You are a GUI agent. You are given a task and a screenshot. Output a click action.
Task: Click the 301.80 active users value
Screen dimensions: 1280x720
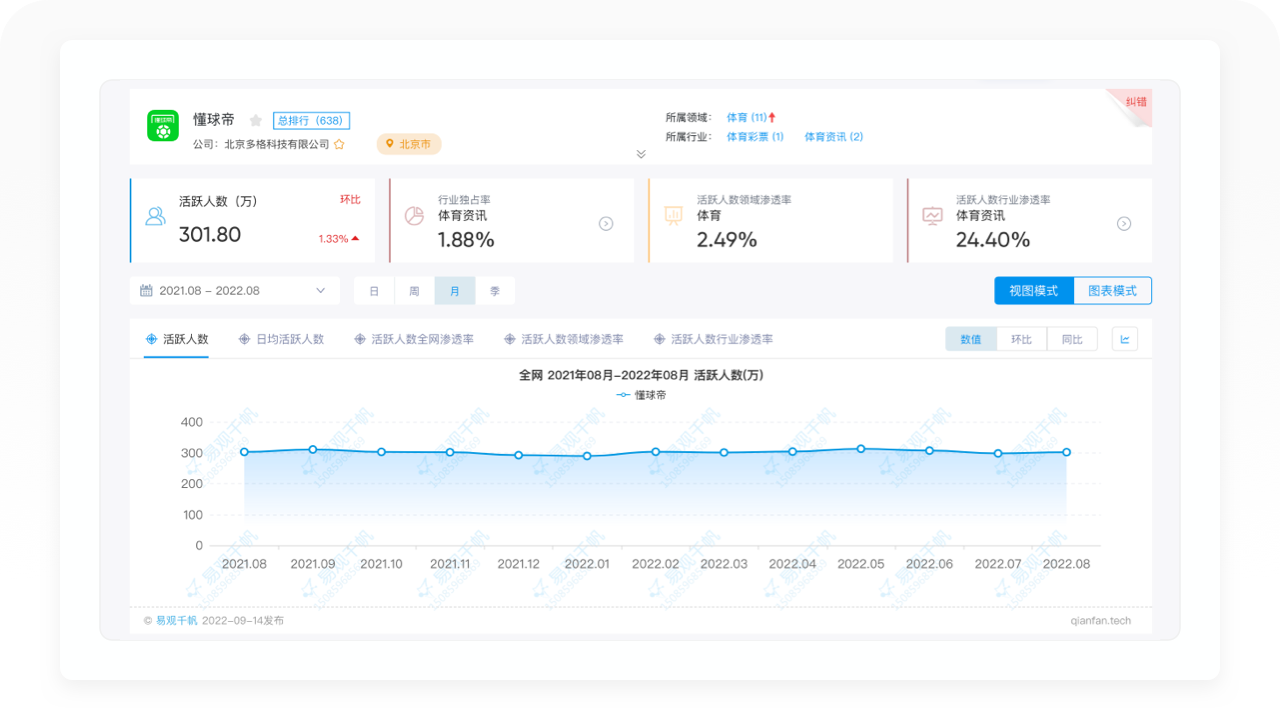210,234
